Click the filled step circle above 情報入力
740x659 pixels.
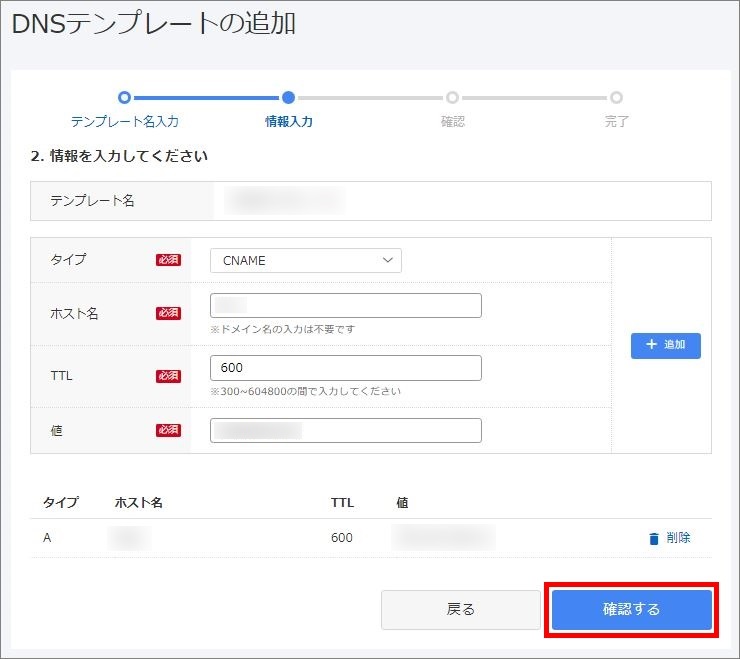tap(288, 98)
